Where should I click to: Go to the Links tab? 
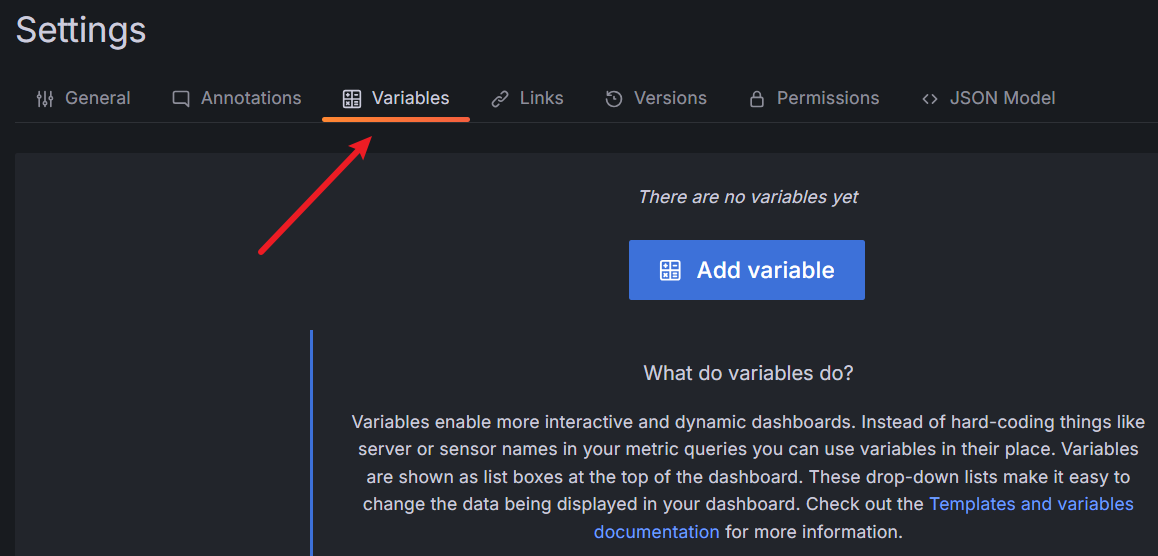click(x=541, y=98)
